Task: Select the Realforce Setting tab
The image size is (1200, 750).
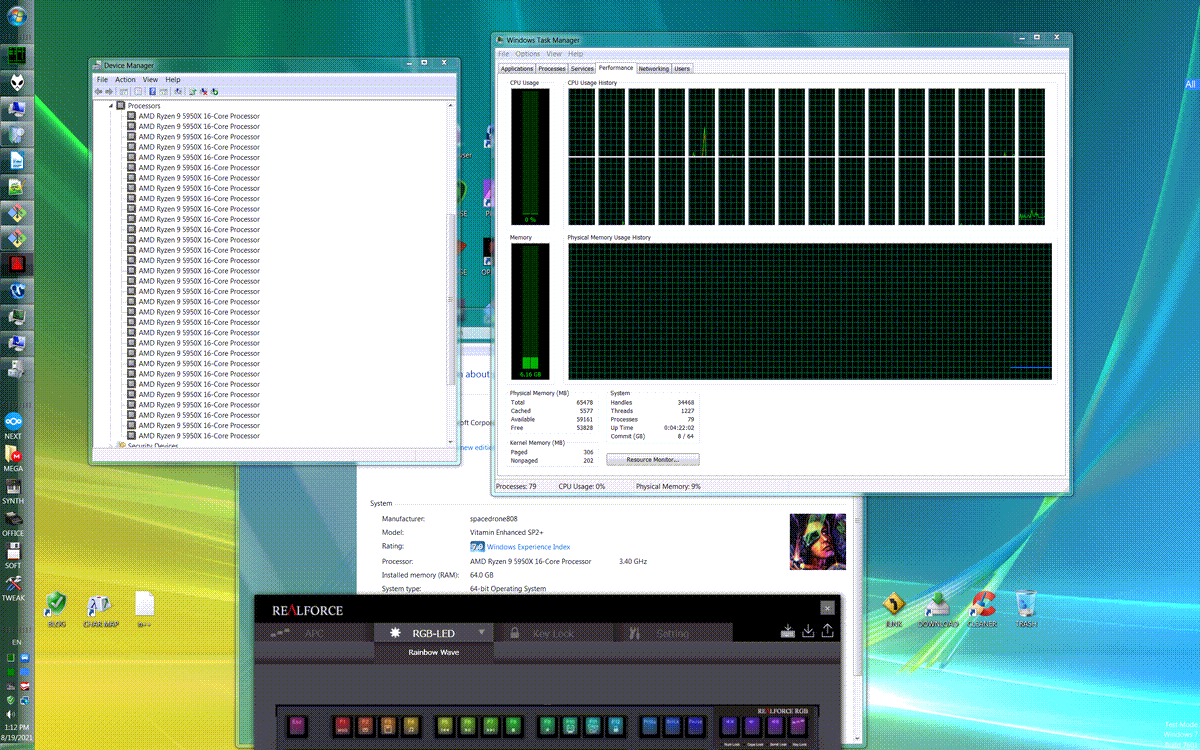Action: coord(671,633)
